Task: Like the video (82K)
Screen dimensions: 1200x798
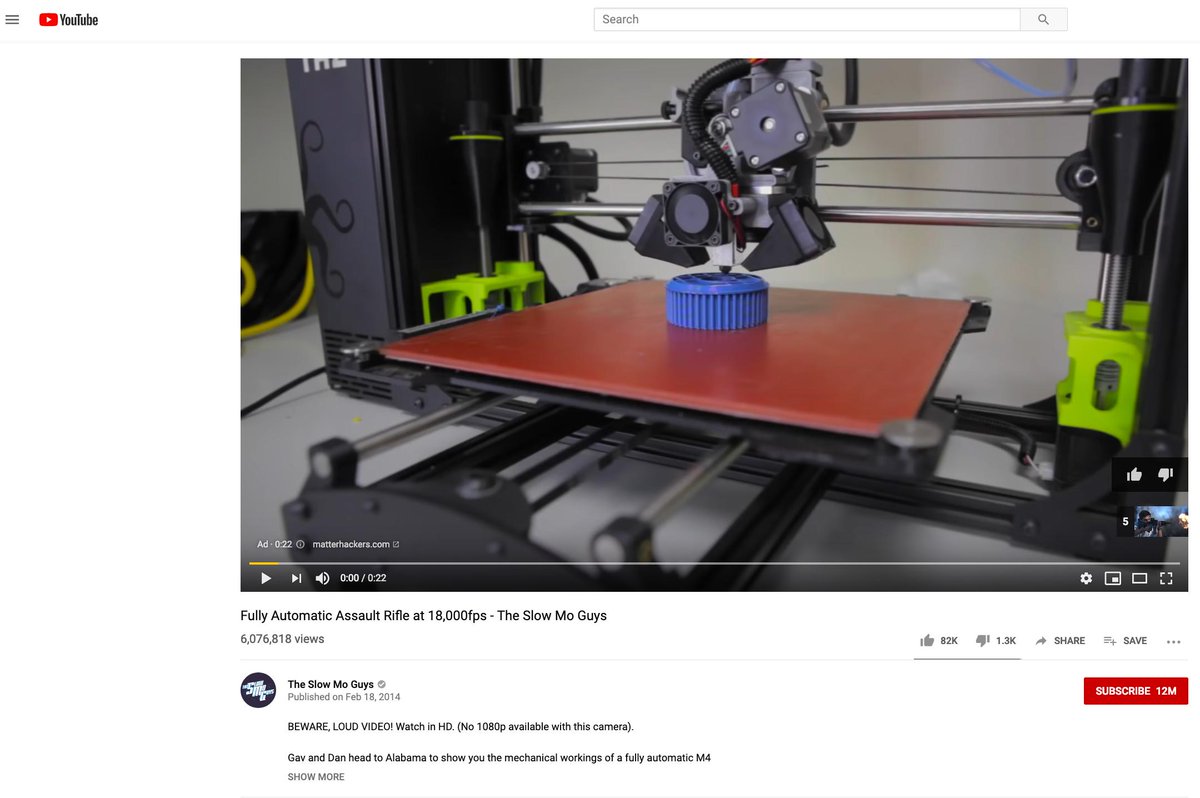Action: click(x=939, y=640)
